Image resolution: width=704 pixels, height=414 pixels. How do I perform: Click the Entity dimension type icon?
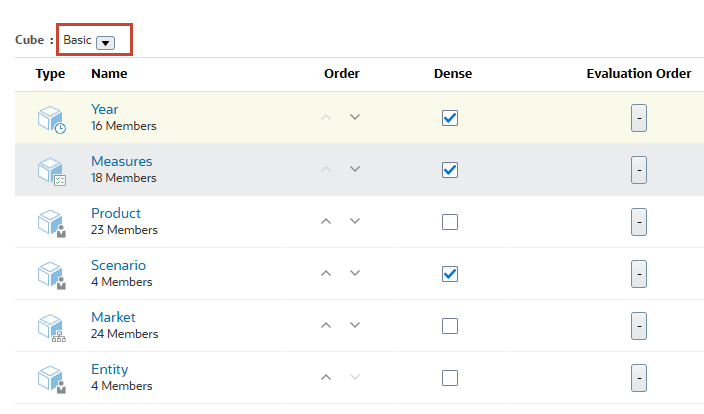tap(50, 378)
